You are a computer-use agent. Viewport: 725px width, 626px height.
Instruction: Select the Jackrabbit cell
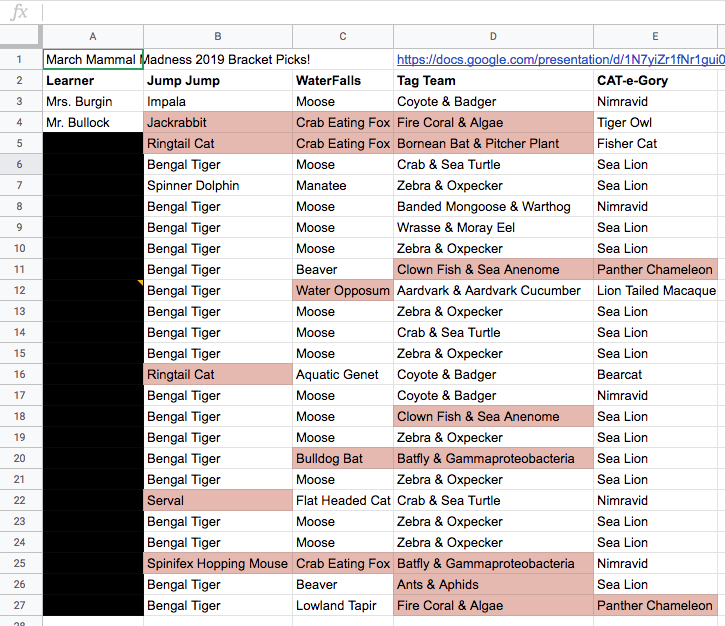218,123
